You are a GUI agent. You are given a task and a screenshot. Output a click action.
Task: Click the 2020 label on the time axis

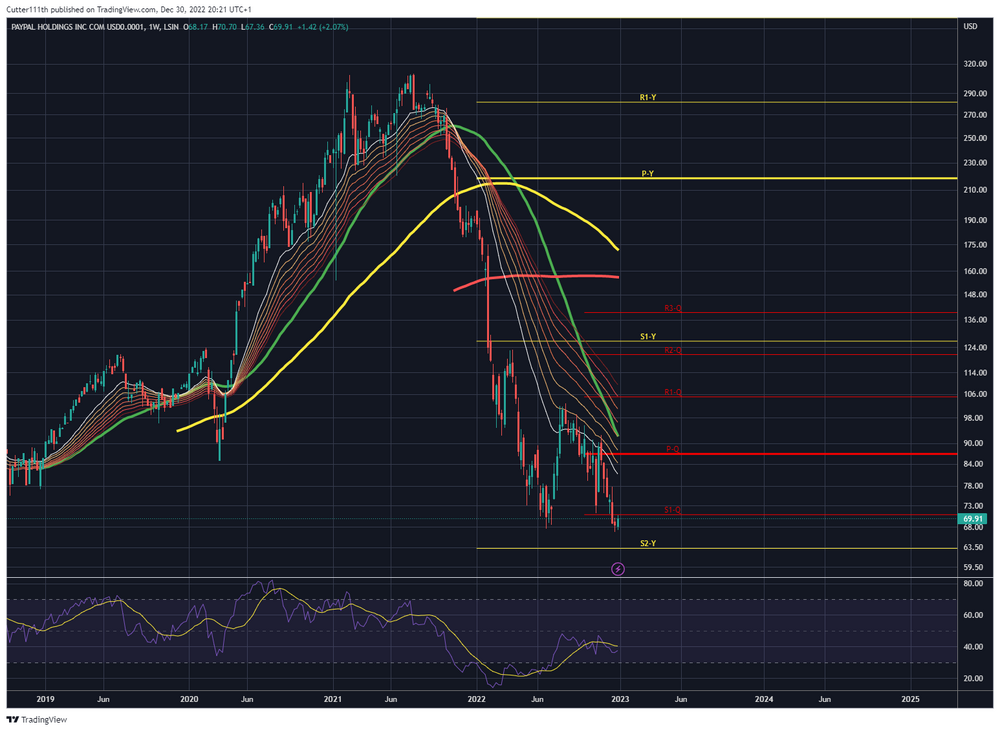(x=189, y=699)
